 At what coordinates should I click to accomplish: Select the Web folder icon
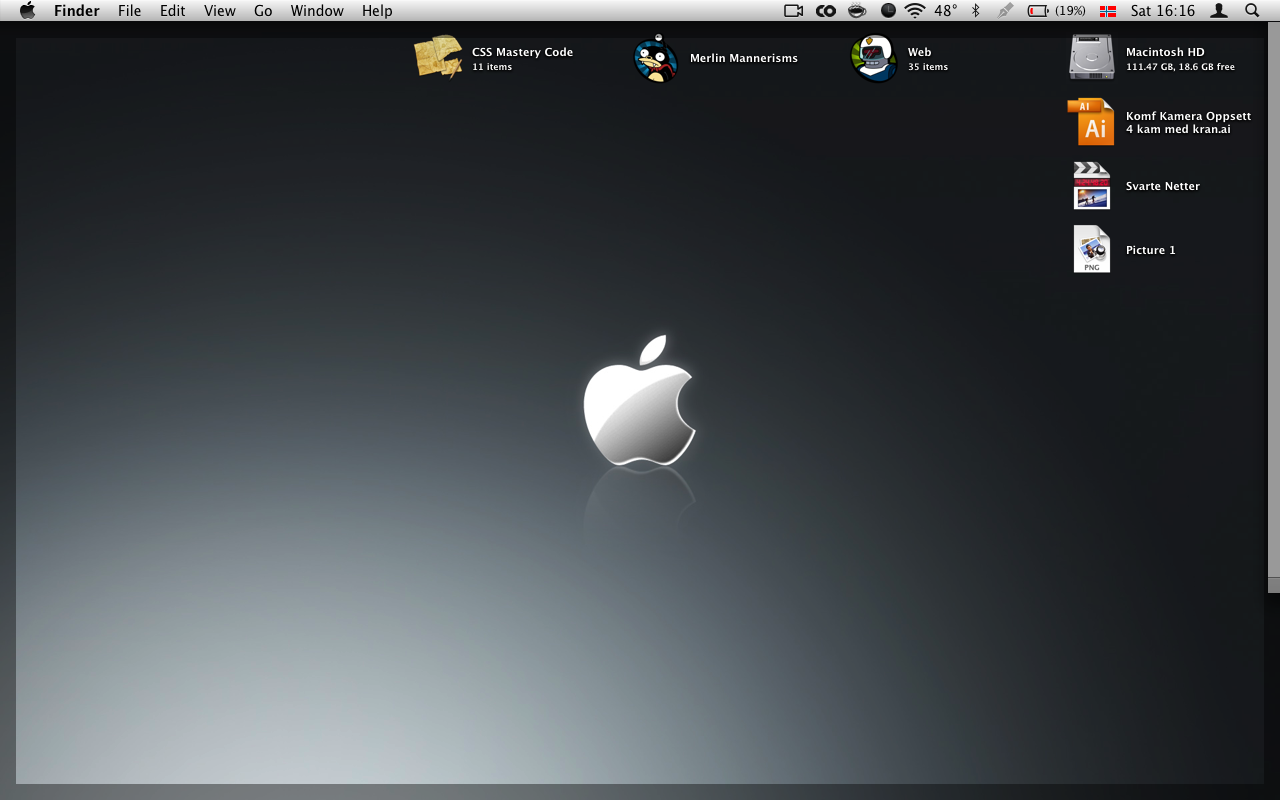[873, 58]
